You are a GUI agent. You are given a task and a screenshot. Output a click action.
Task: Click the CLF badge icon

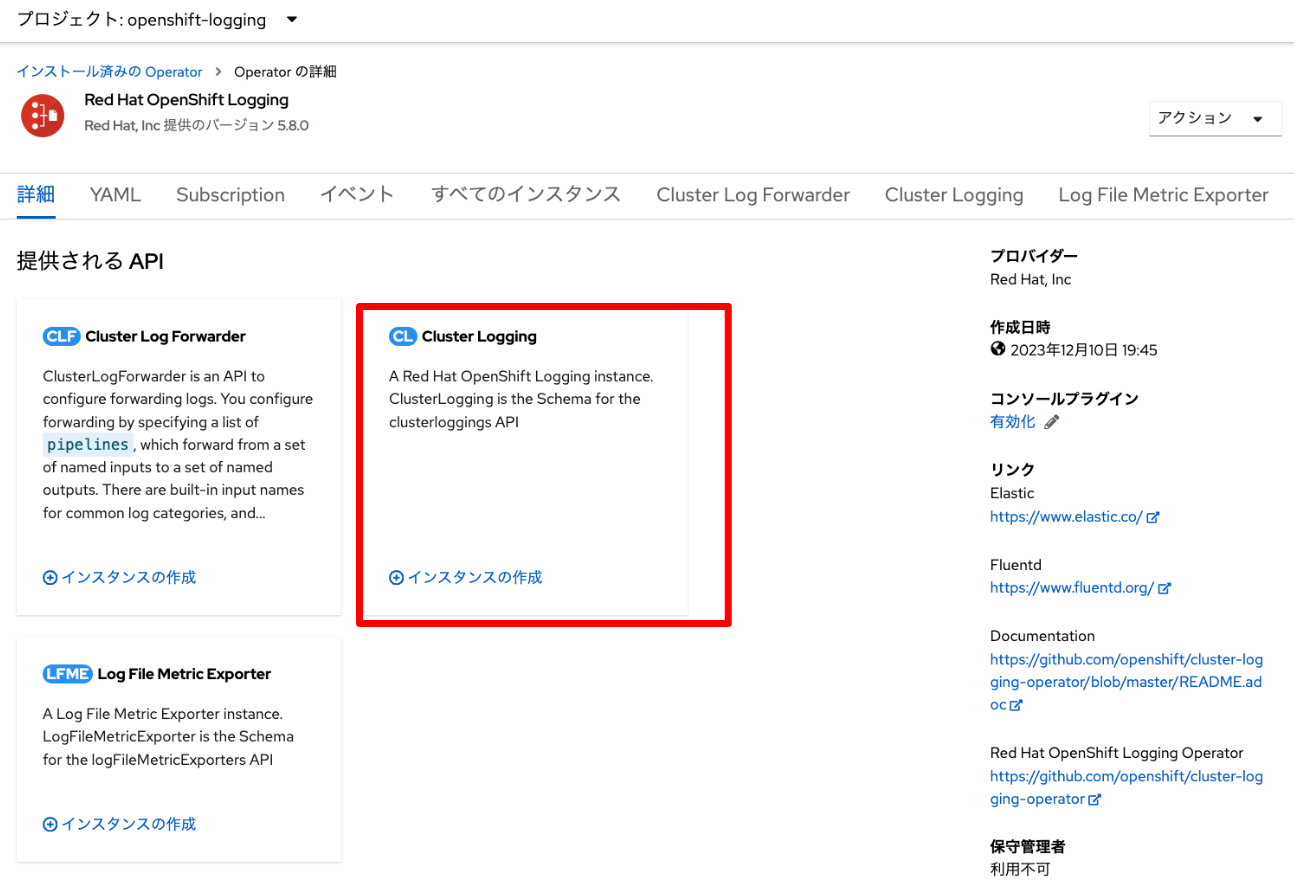click(x=61, y=336)
